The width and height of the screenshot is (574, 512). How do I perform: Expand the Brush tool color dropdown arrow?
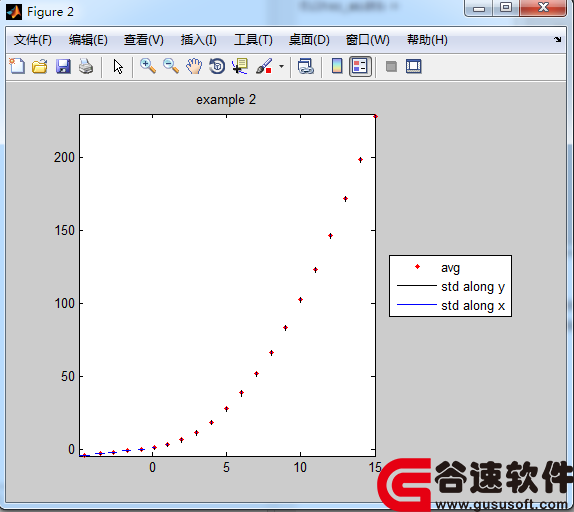pyautogui.click(x=281, y=67)
